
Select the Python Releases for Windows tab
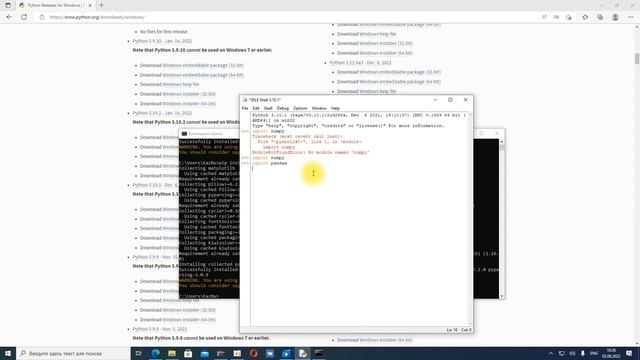coord(55,5)
